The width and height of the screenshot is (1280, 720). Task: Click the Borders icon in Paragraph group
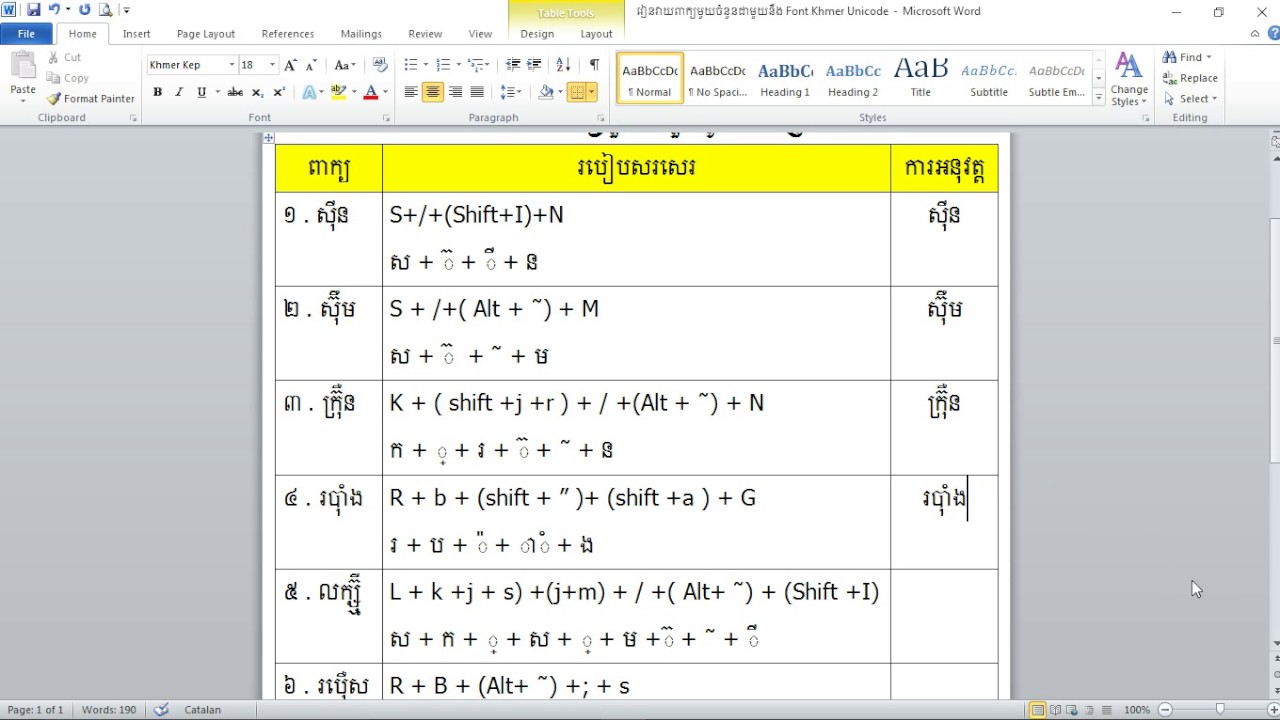(x=576, y=92)
